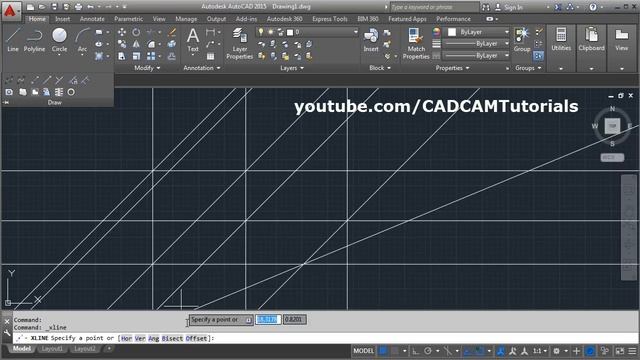Image resolution: width=640 pixels, height=360 pixels.
Task: Click the ByLayer object color swatch
Action: [452, 32]
